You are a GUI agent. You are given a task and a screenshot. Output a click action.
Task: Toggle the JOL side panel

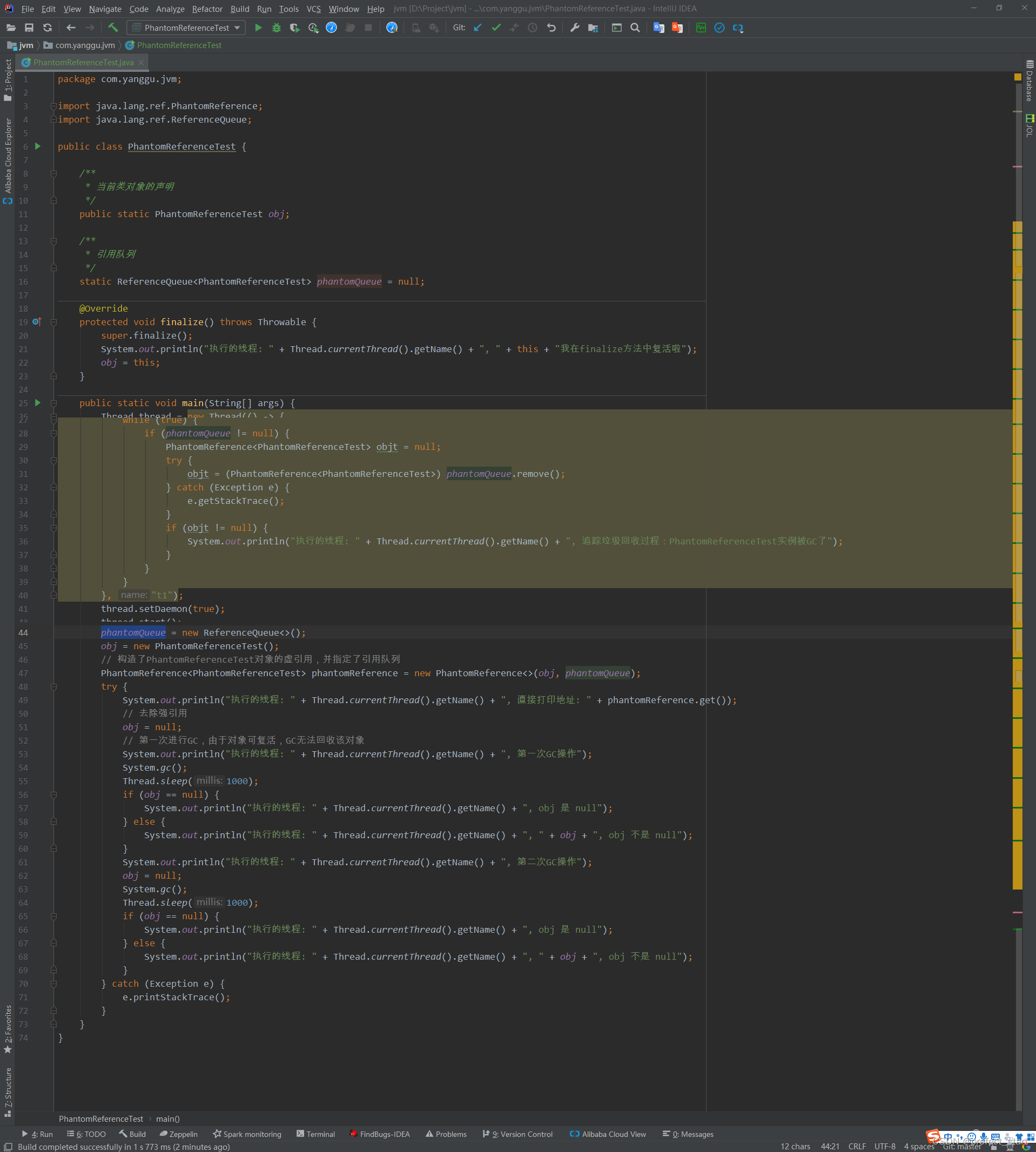pos(1029,125)
